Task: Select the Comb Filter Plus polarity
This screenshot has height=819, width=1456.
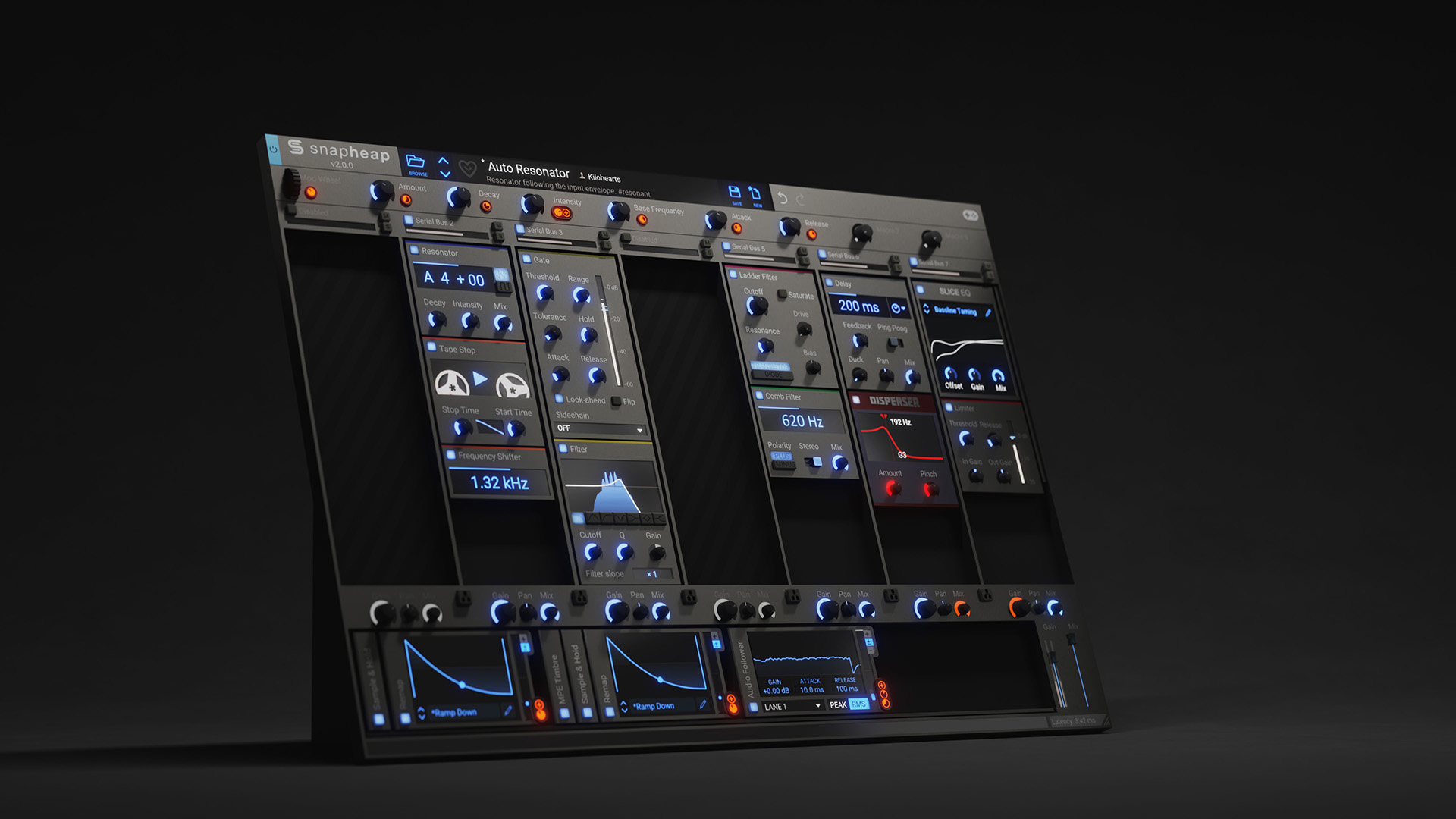Action: point(781,457)
